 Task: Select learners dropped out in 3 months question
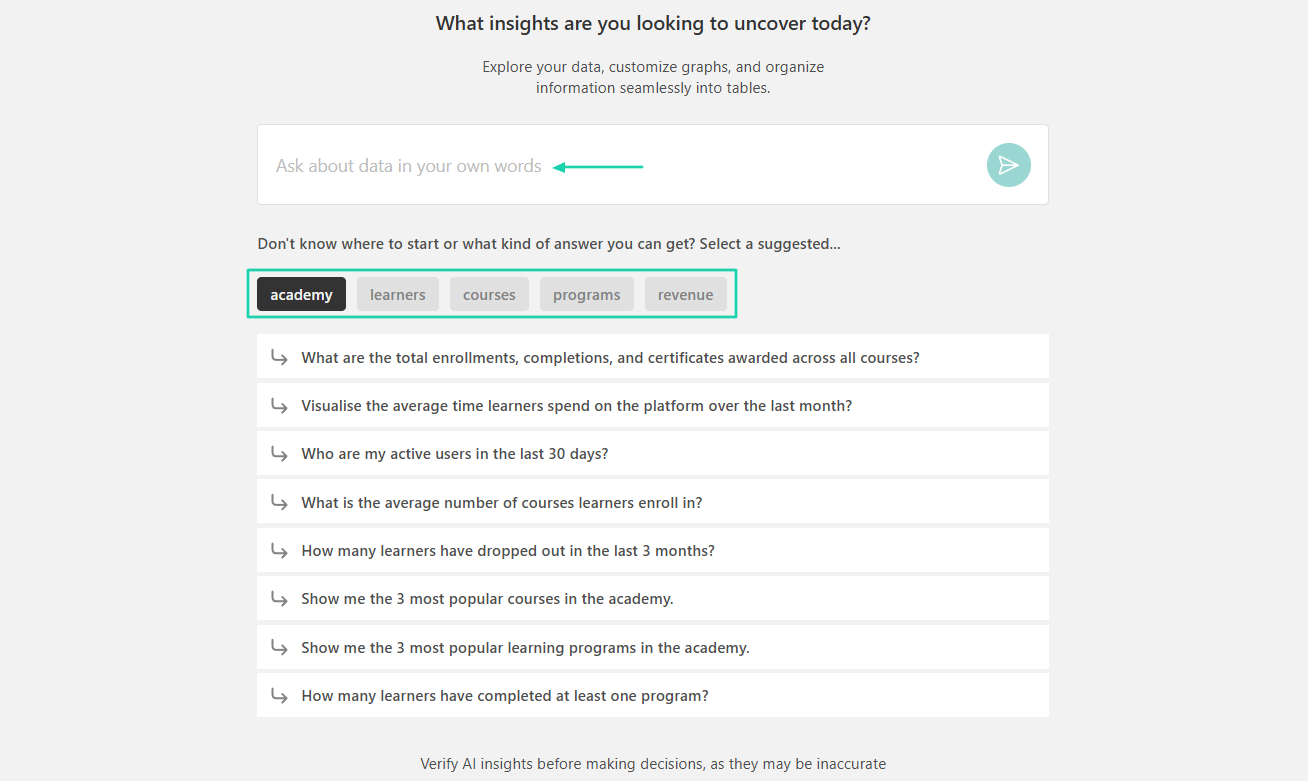653,550
